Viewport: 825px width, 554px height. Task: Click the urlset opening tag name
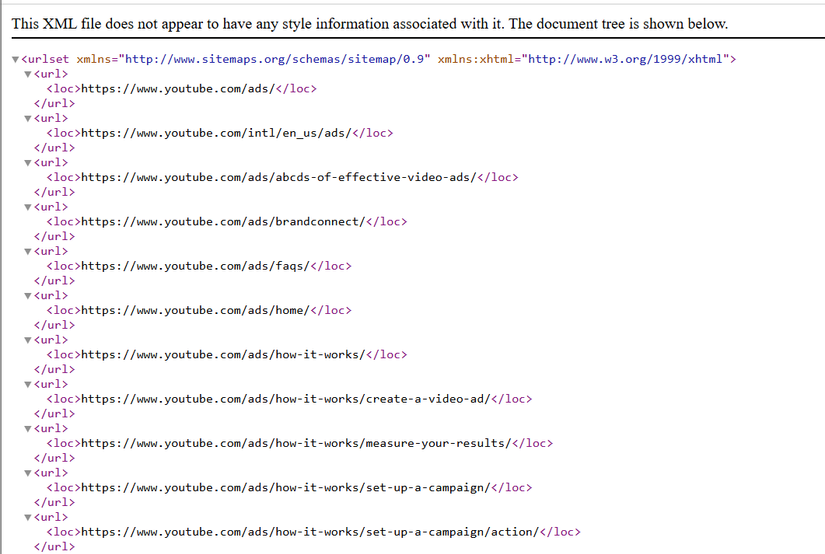48,59
